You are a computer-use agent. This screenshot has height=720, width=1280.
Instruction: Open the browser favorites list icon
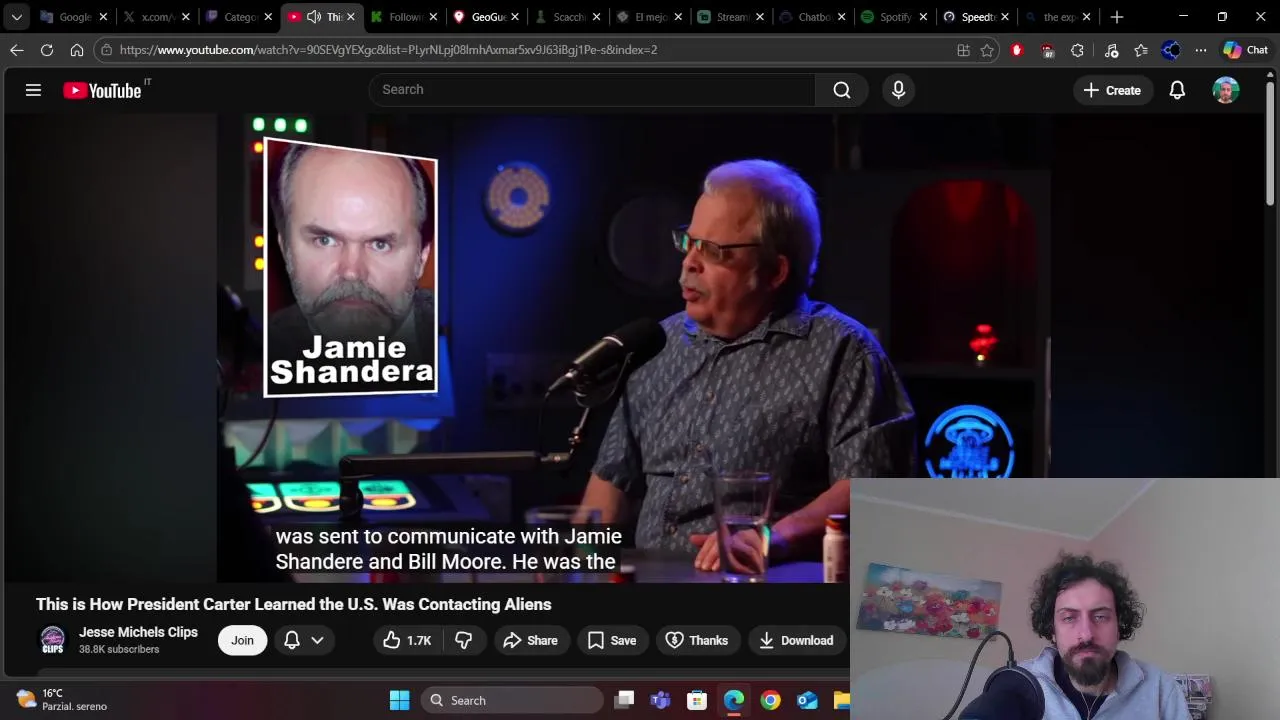click(x=1141, y=50)
